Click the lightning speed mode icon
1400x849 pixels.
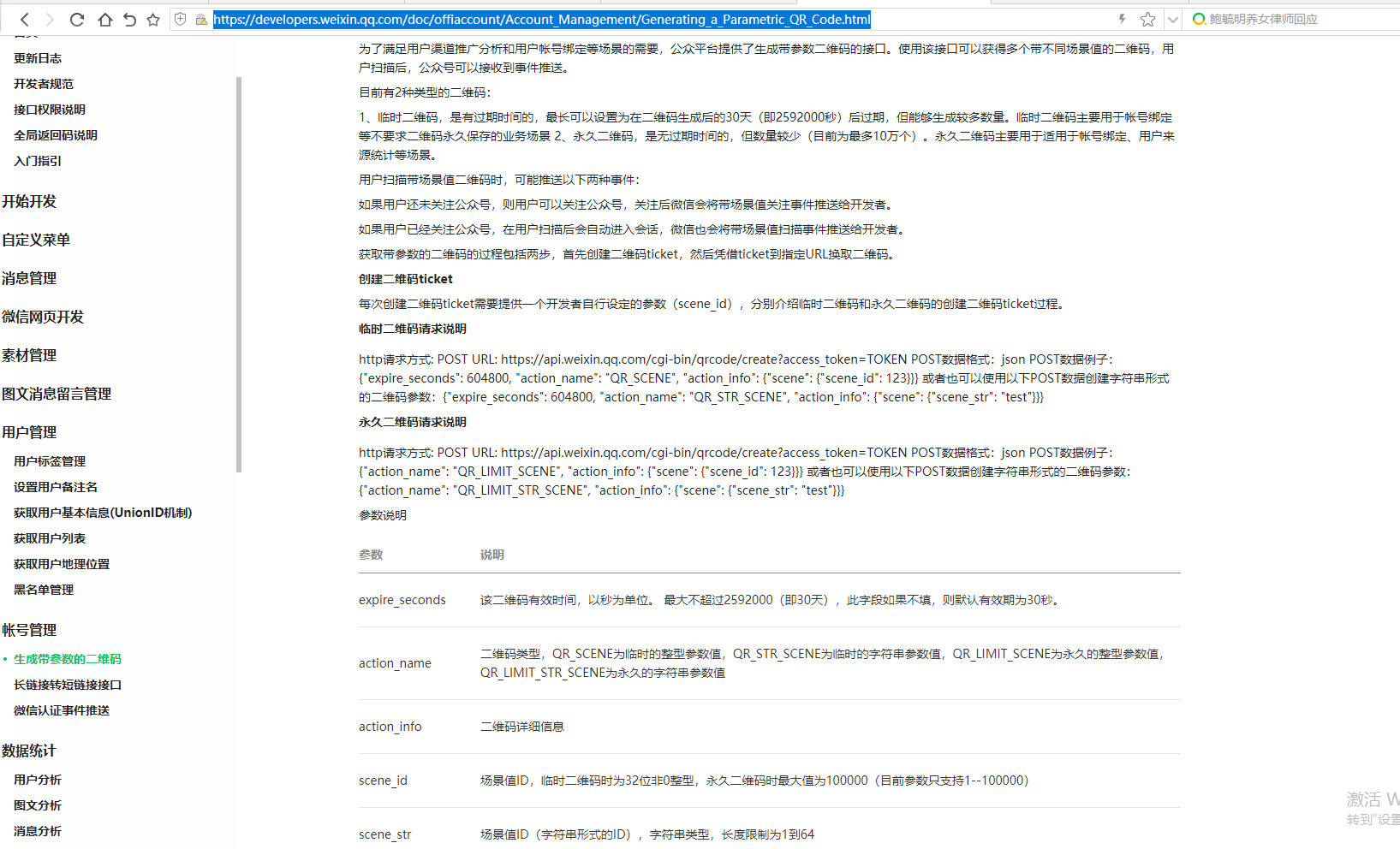click(1122, 19)
